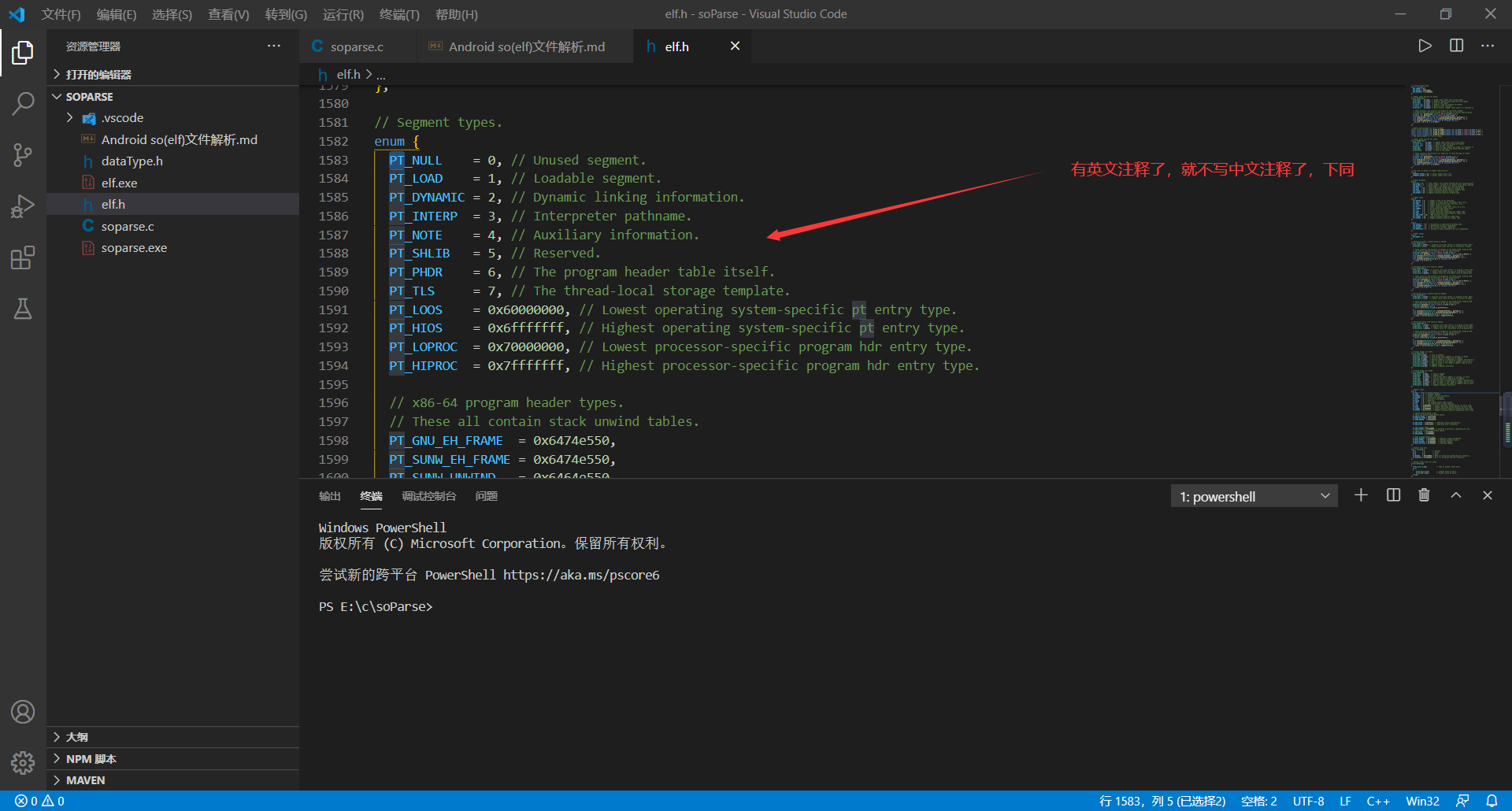The image size is (1512, 811).
Task: Show the Debug Console panel tab
Action: pos(429,496)
